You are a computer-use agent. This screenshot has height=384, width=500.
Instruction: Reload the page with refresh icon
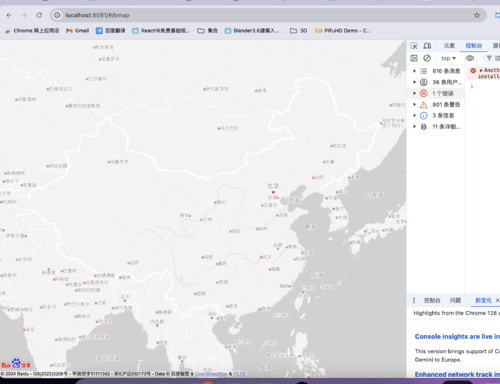(x=39, y=15)
